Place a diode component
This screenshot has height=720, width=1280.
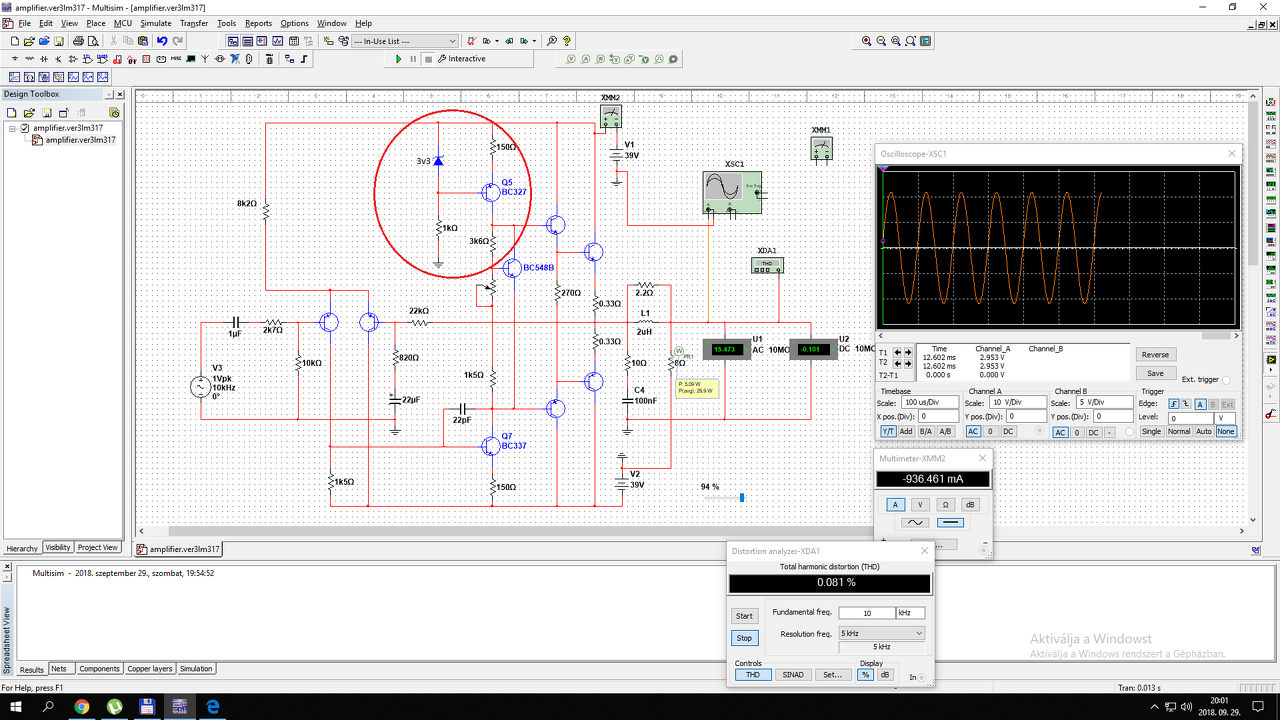[44, 59]
